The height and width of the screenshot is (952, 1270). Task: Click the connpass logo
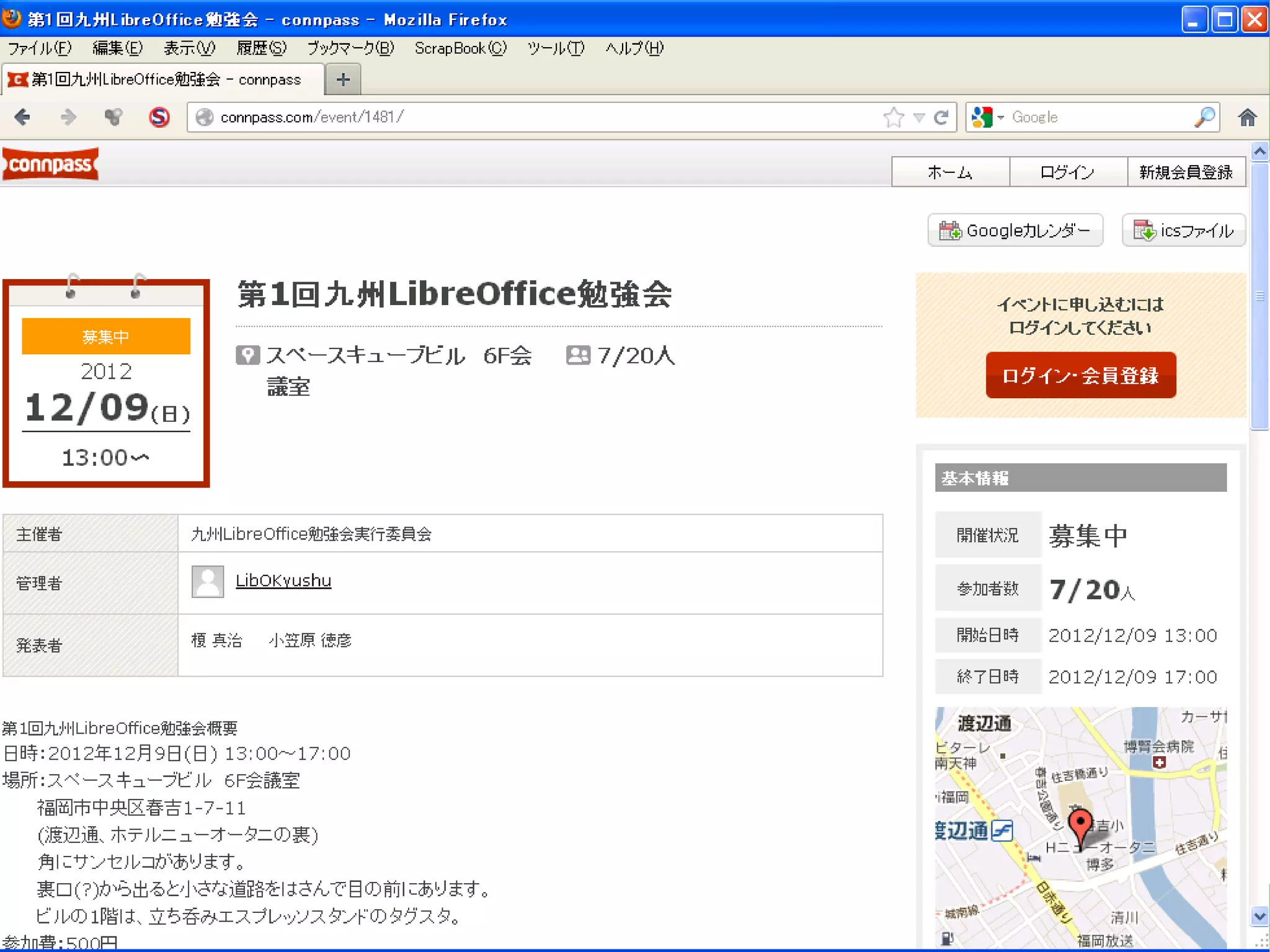[51, 164]
